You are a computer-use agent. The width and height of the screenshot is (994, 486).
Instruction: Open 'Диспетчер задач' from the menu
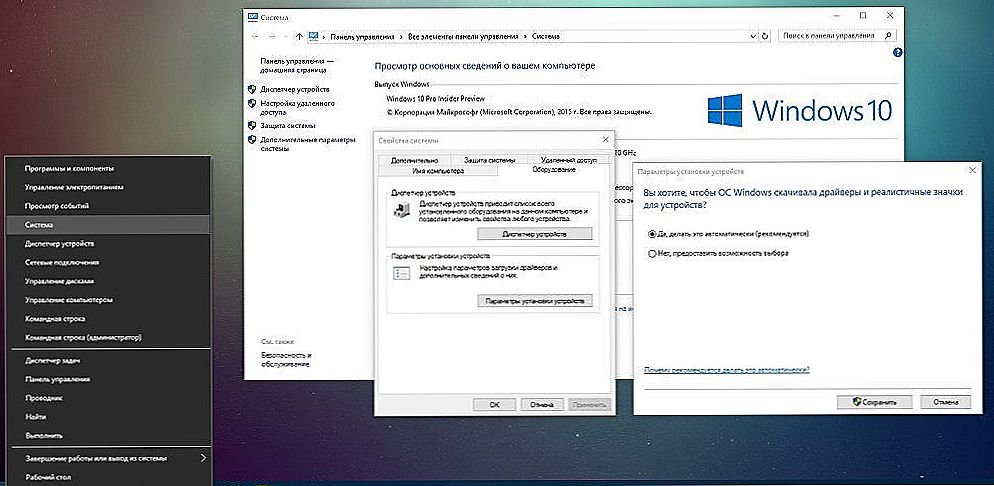pos(107,361)
